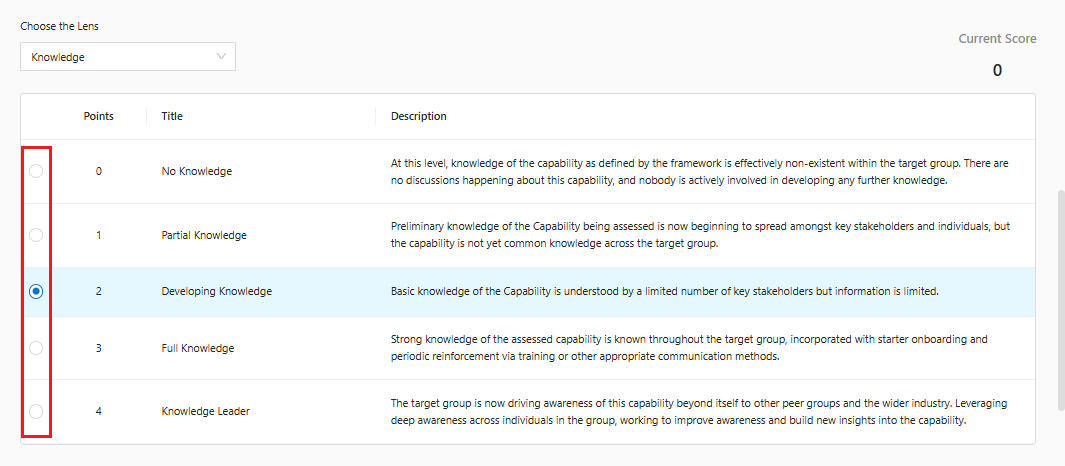
Task: Select the No Knowledge radio button
Action: click(36, 171)
